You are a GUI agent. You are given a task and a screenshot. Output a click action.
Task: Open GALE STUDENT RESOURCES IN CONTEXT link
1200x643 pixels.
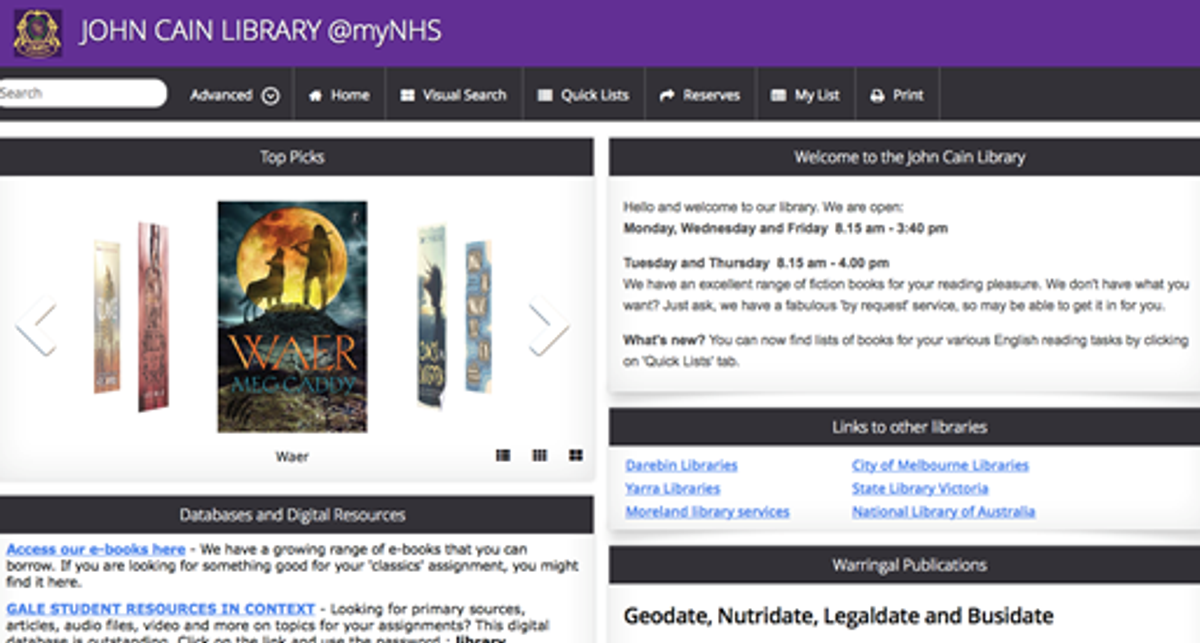(161, 608)
